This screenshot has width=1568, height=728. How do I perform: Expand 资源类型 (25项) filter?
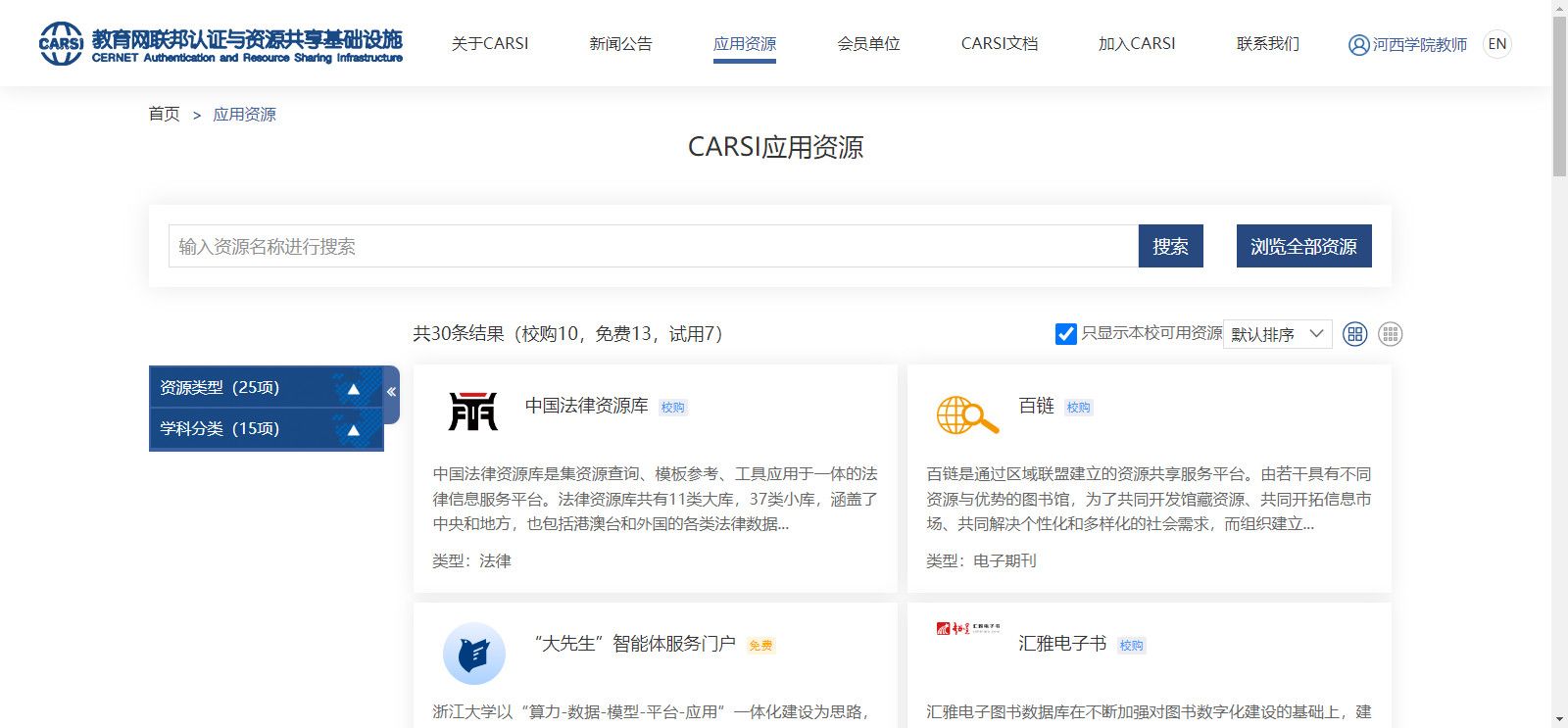click(266, 388)
